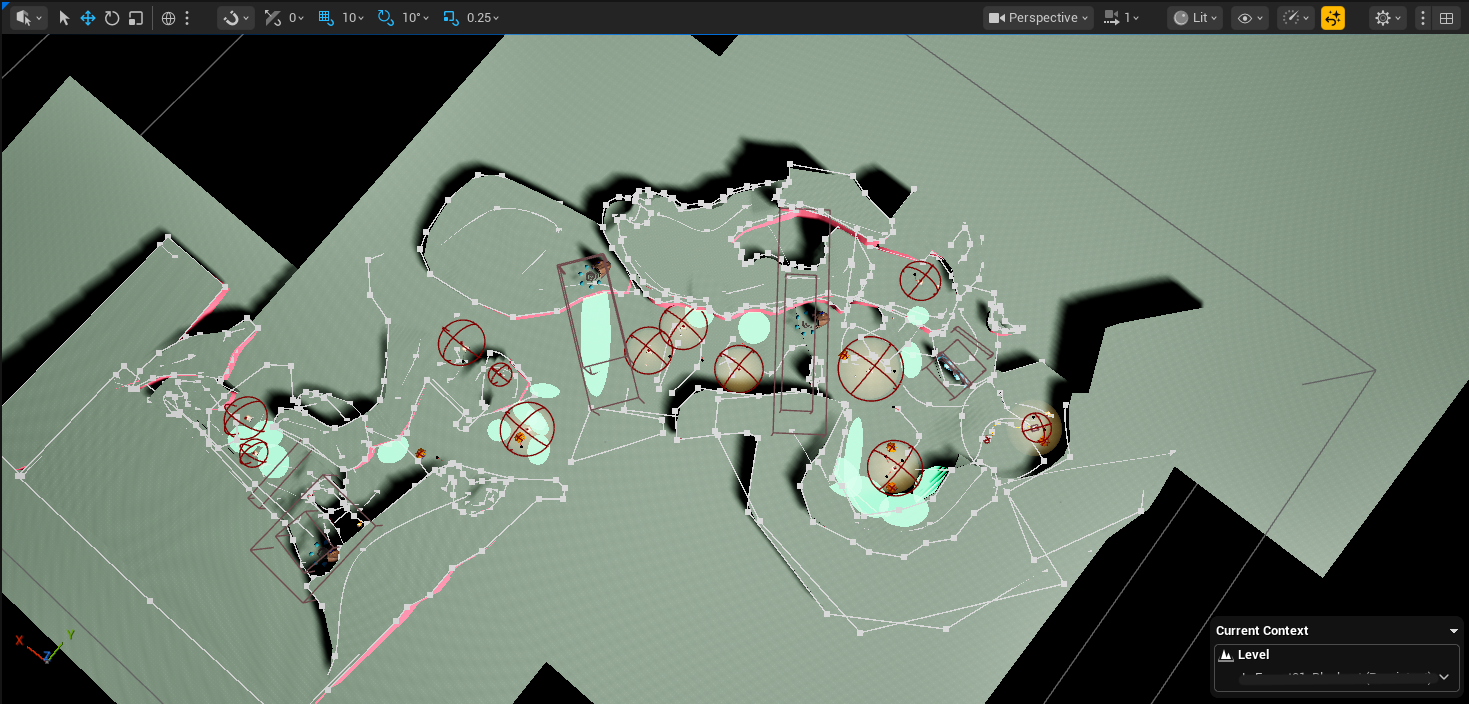Open the Lit view mode dropdown
This screenshot has width=1469, height=704.
tap(1194, 18)
